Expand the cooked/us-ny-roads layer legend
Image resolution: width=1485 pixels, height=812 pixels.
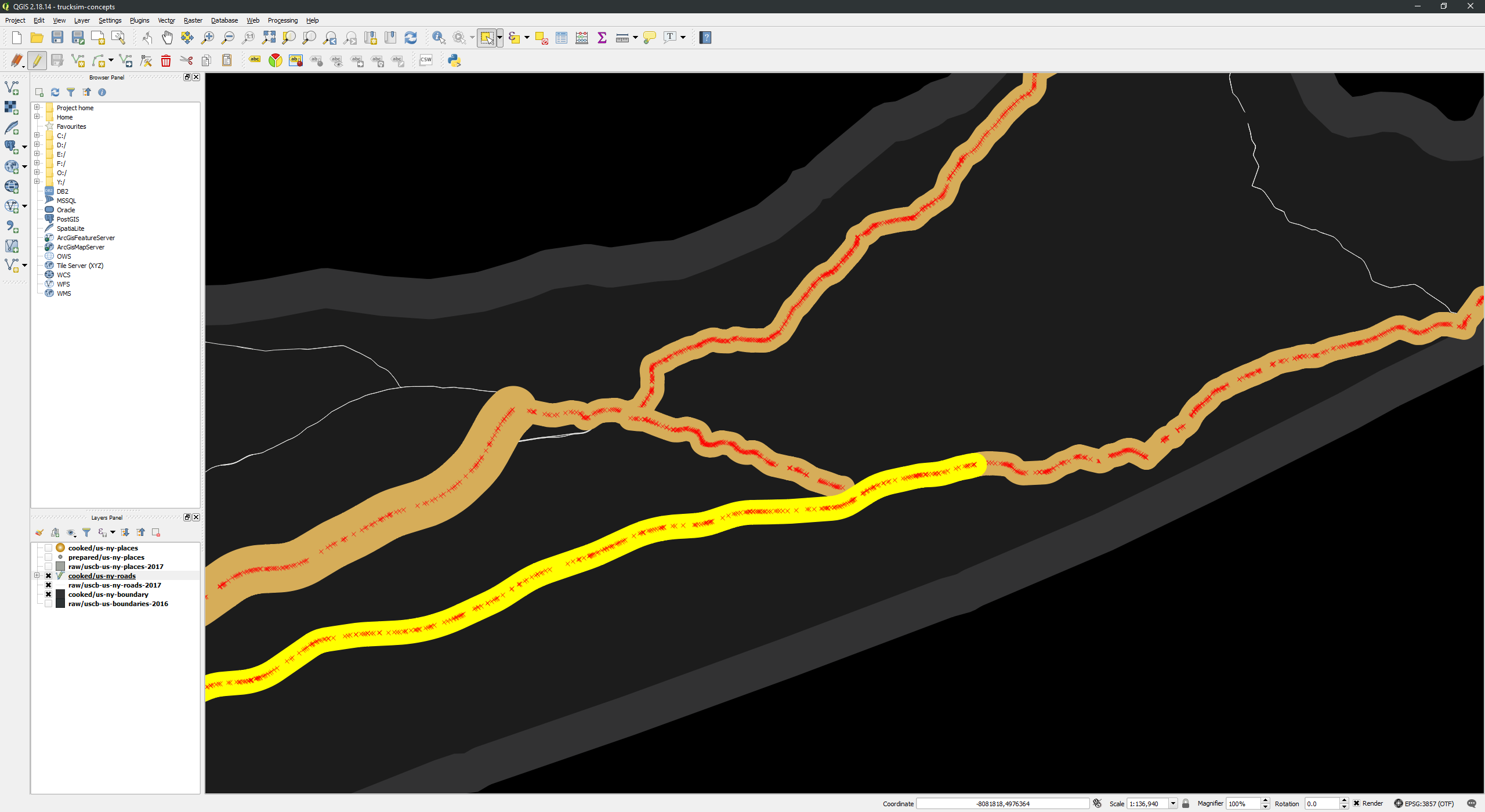tap(37, 575)
